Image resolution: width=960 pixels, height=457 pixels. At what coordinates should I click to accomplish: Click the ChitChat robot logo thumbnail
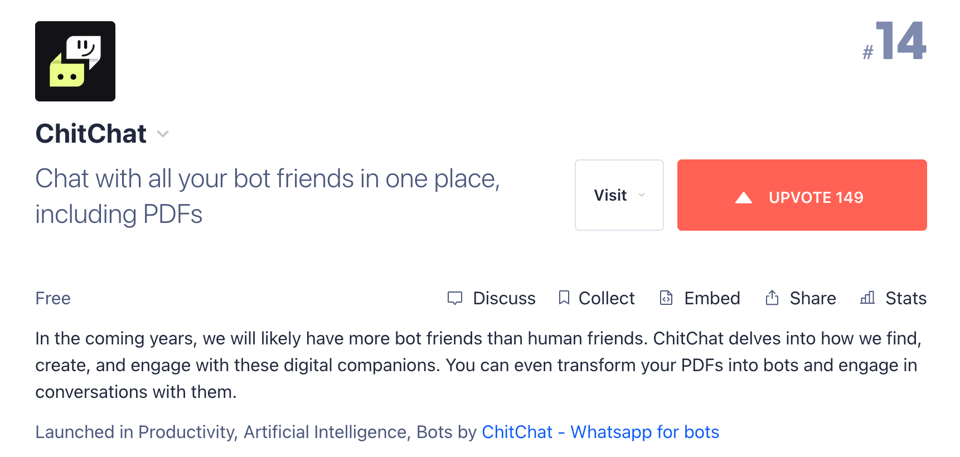pos(75,61)
